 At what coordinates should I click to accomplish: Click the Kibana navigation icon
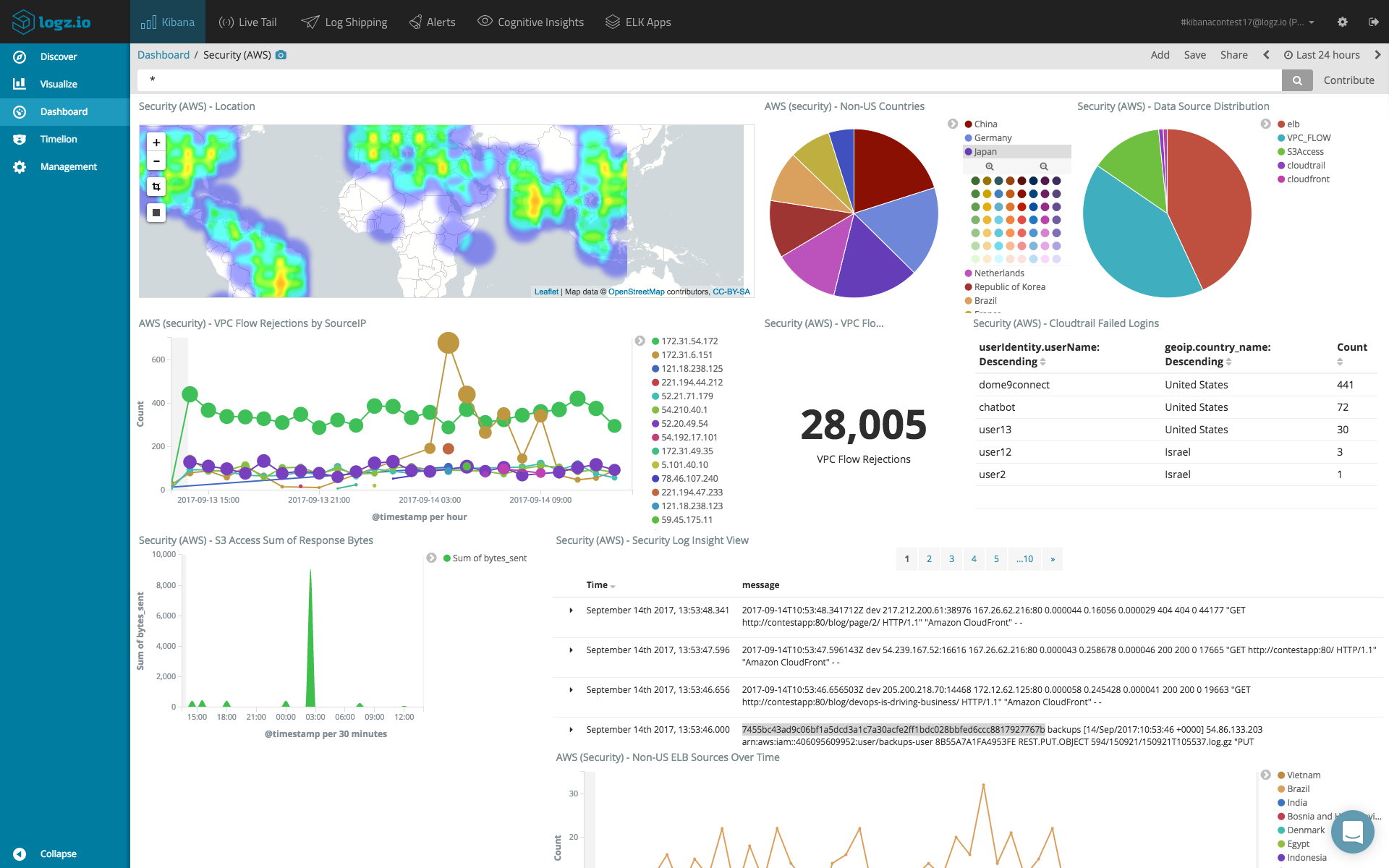pos(148,21)
